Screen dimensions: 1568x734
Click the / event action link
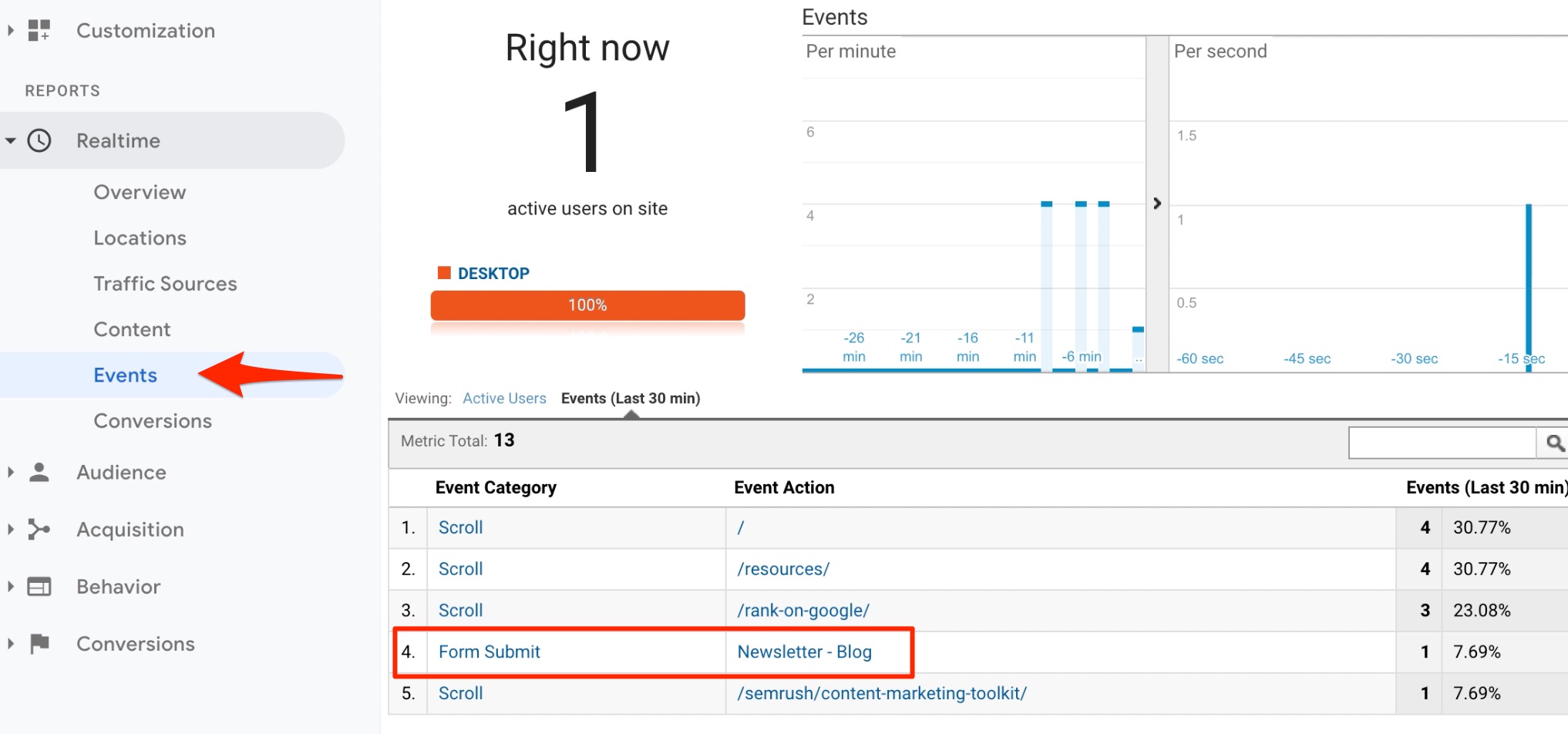tap(740, 527)
